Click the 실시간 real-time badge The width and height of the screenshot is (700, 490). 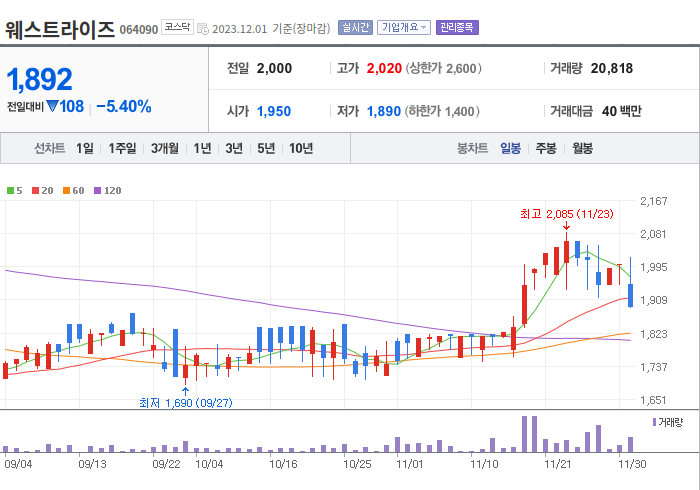pos(355,28)
